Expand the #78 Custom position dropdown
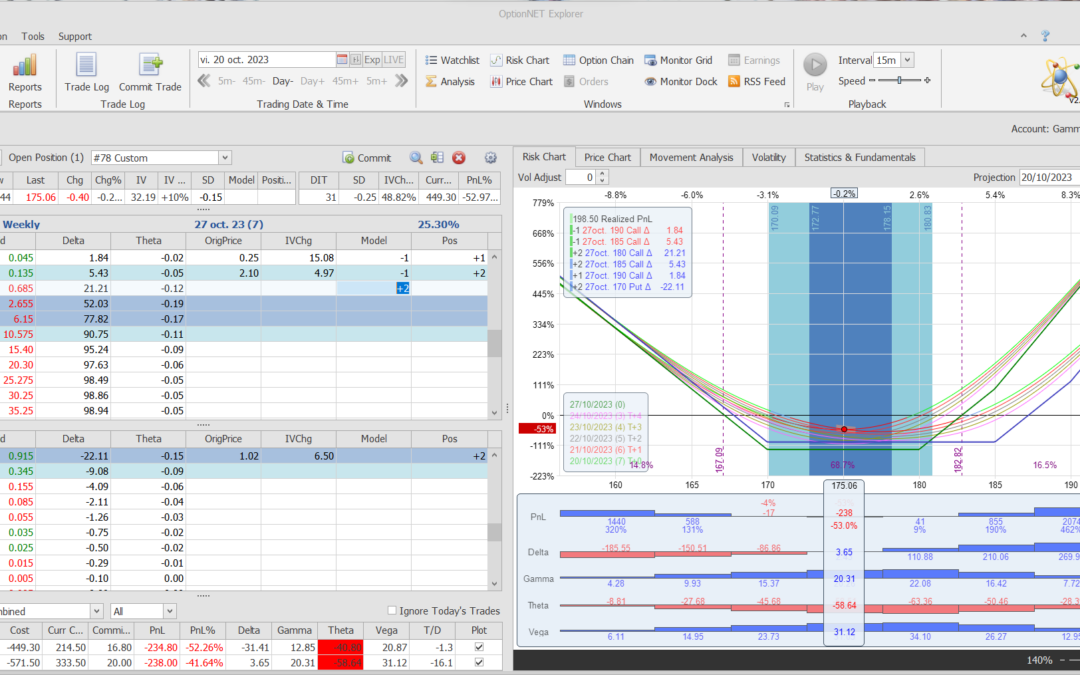 (224, 158)
